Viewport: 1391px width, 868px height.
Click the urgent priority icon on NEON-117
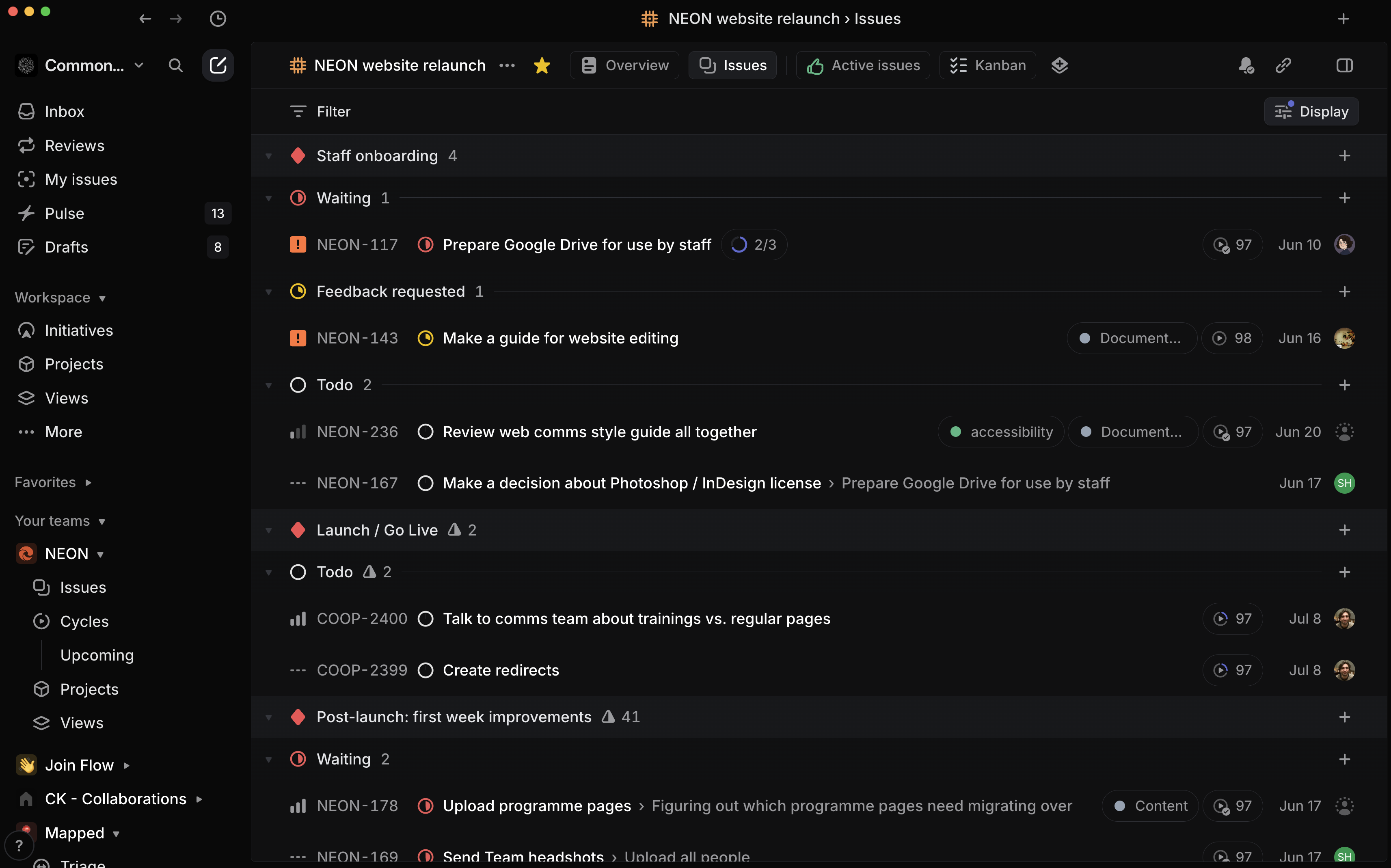(x=297, y=244)
